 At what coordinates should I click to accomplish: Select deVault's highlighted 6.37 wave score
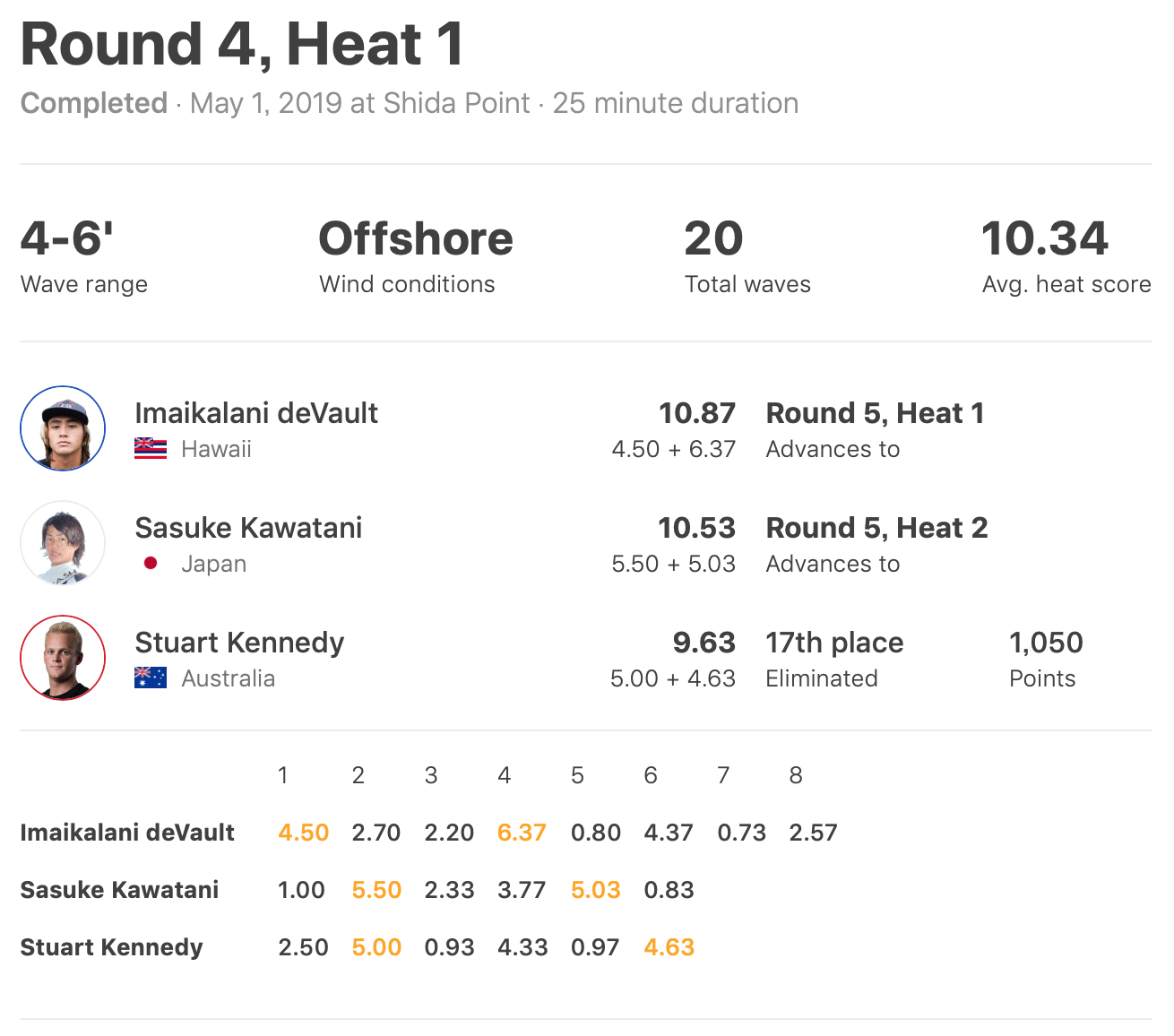click(522, 833)
